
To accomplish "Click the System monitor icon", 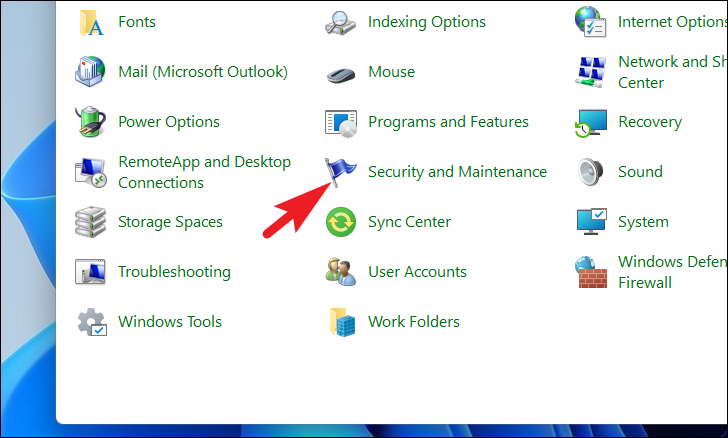I will point(592,221).
